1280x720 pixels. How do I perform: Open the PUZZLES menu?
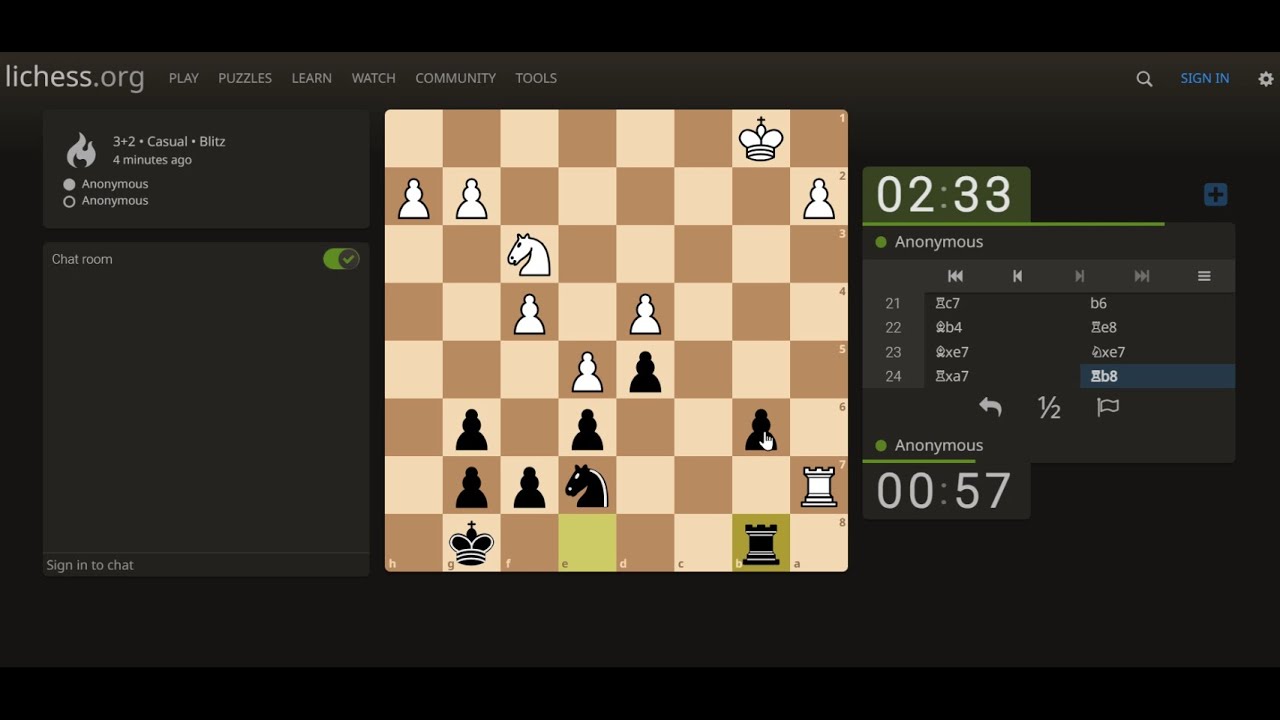tap(245, 78)
